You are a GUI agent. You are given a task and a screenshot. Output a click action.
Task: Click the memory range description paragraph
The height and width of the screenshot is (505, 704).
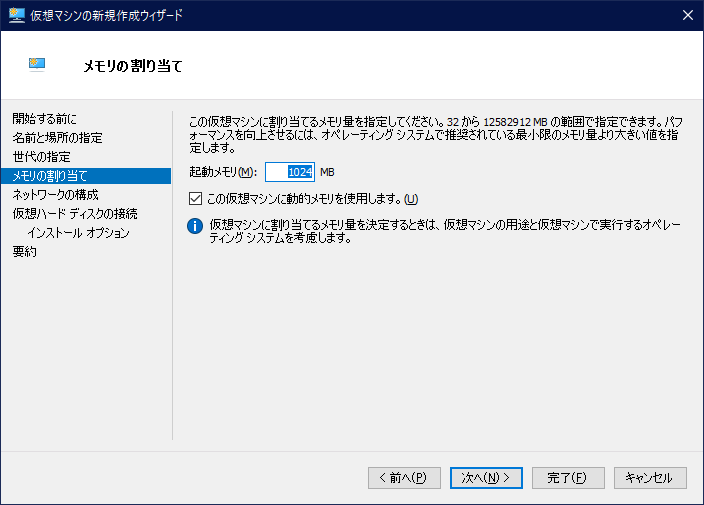pos(436,135)
